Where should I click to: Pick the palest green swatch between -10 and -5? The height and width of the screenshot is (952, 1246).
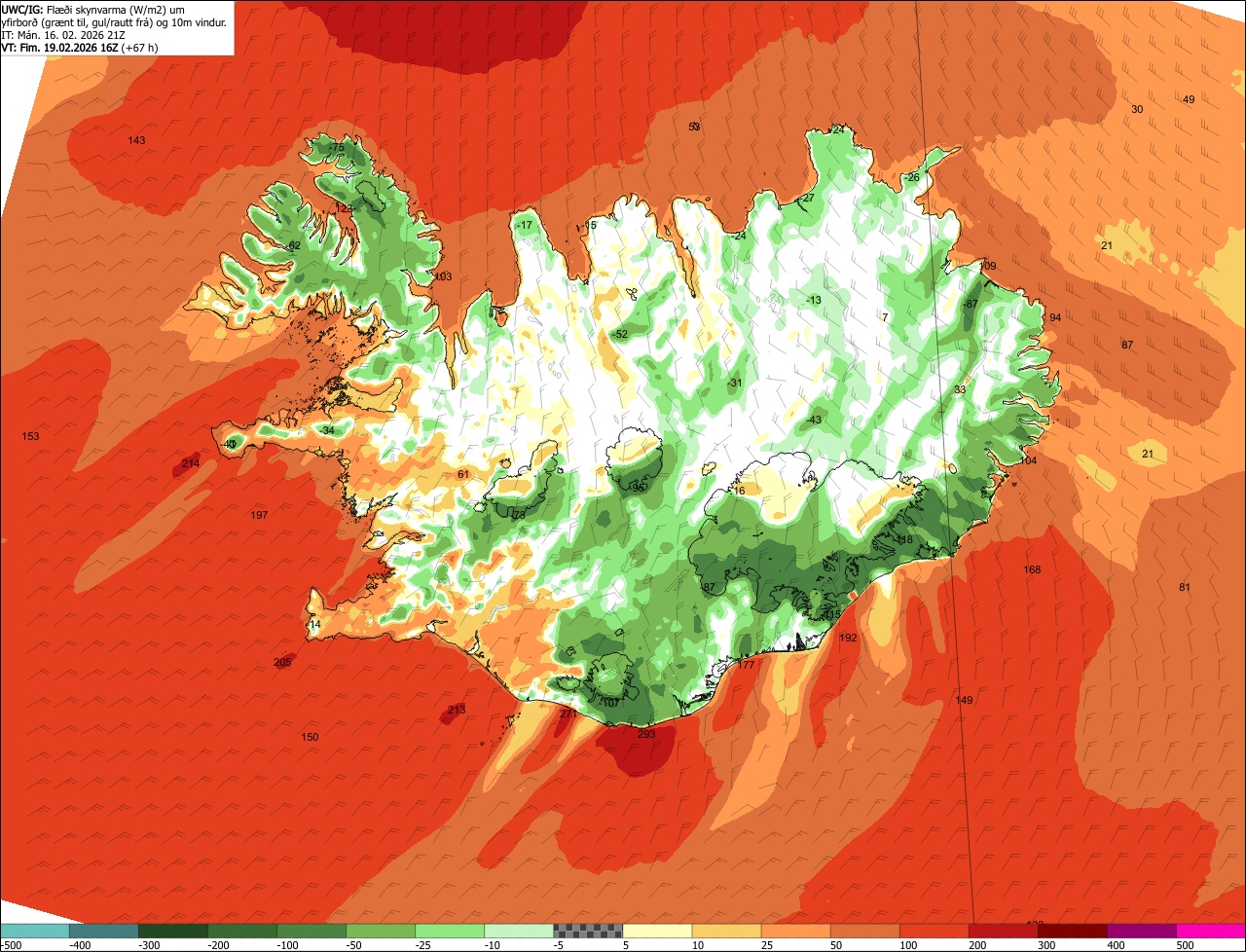click(519, 931)
